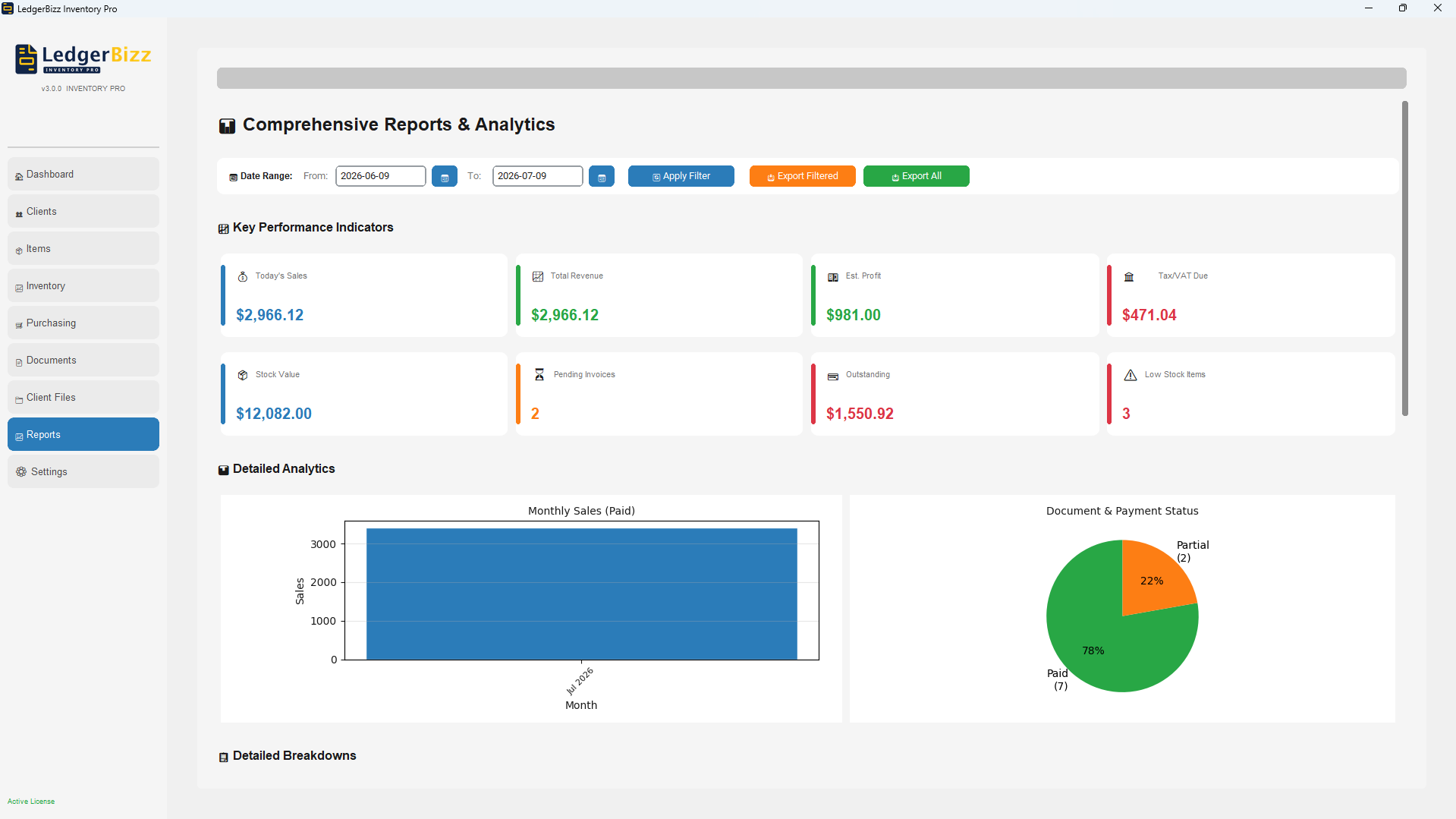Viewport: 1456px width, 819px height.
Task: Click the LedgerBizz title bar app icon
Action: point(8,8)
